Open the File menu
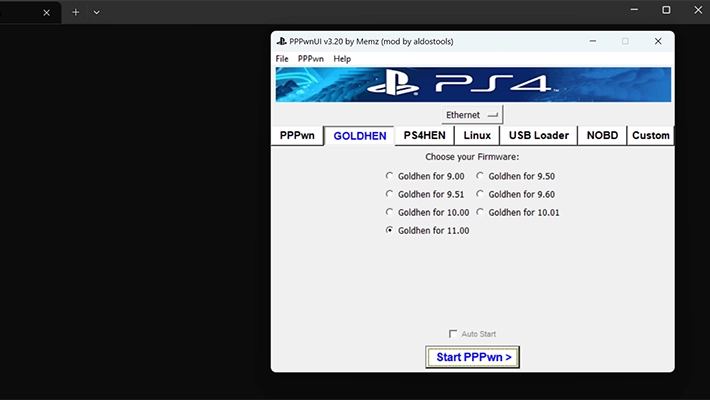This screenshot has width=710, height=400. 282,59
